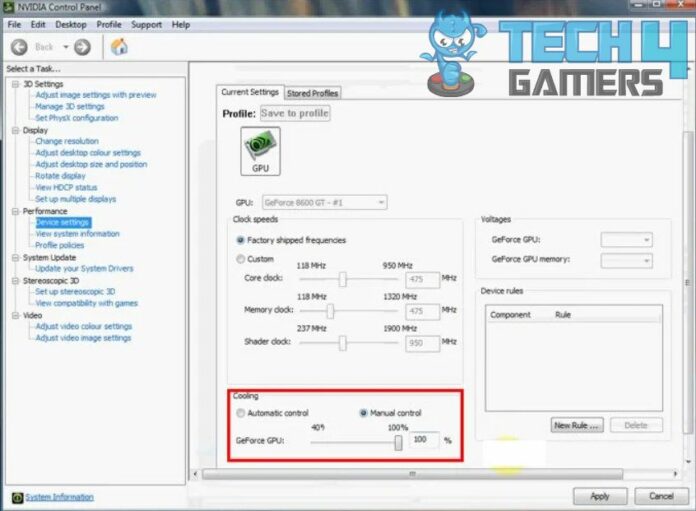Click the Save to profile button
Viewport: 696px width, 511px height.
click(295, 113)
